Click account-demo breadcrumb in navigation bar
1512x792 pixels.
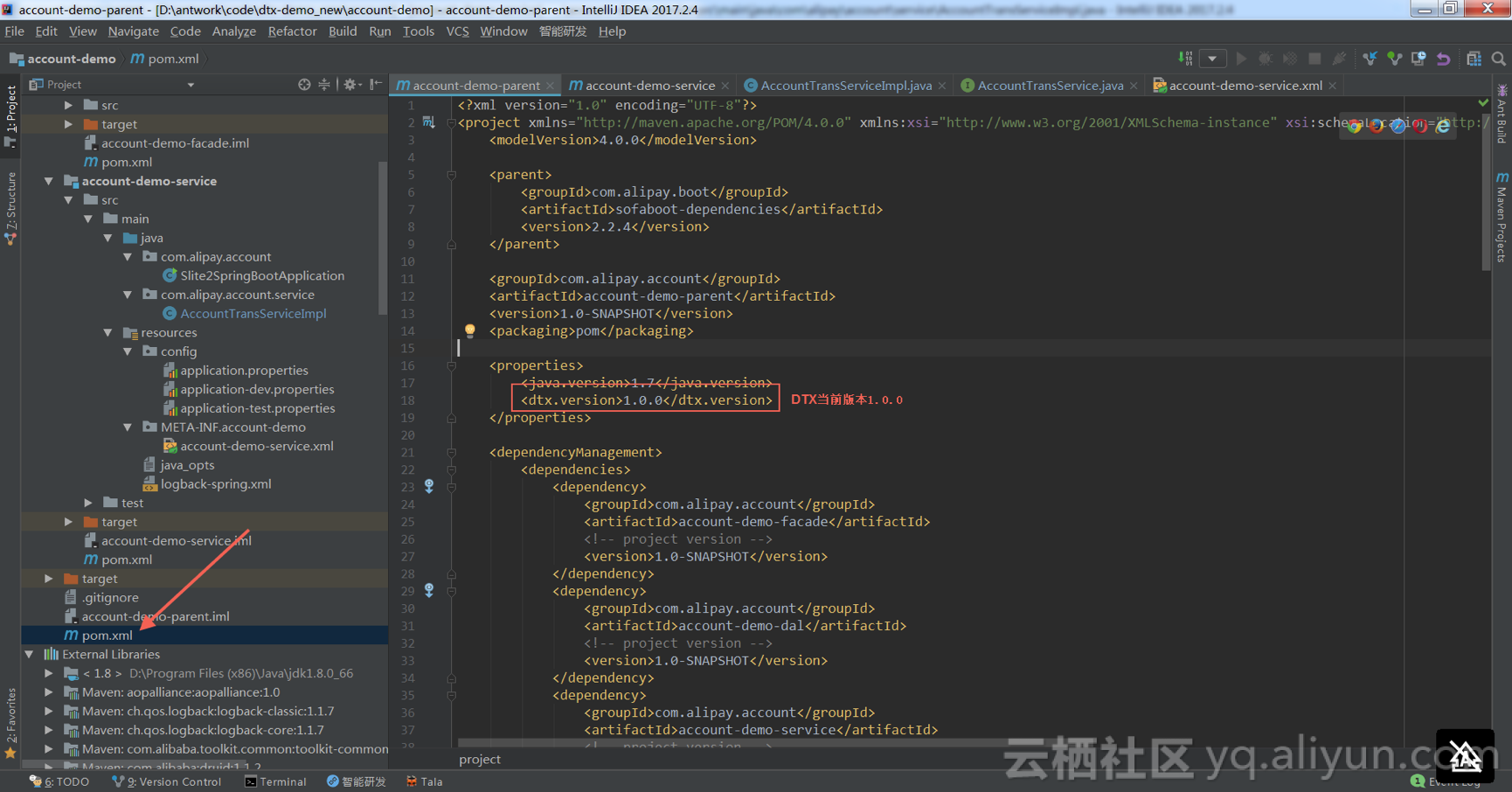pos(63,59)
